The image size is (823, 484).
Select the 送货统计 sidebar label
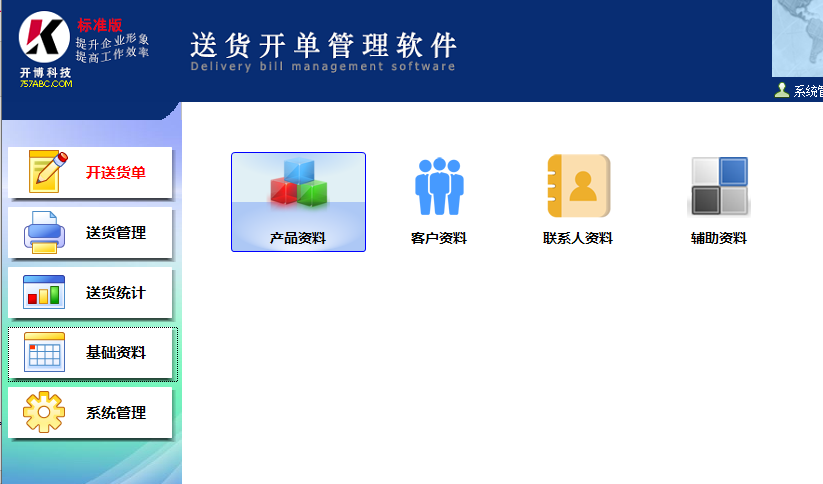click(x=116, y=293)
